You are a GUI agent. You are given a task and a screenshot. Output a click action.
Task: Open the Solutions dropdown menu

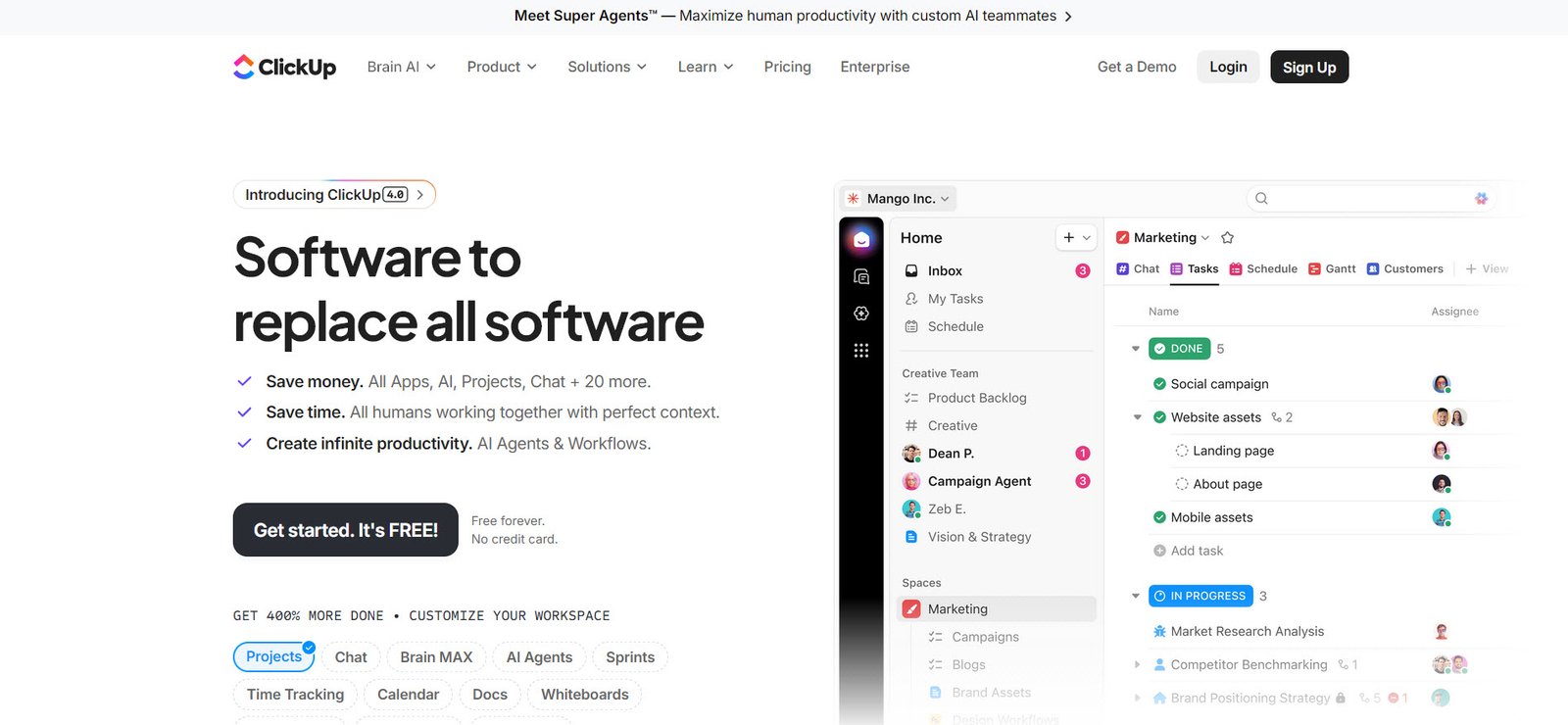click(608, 67)
